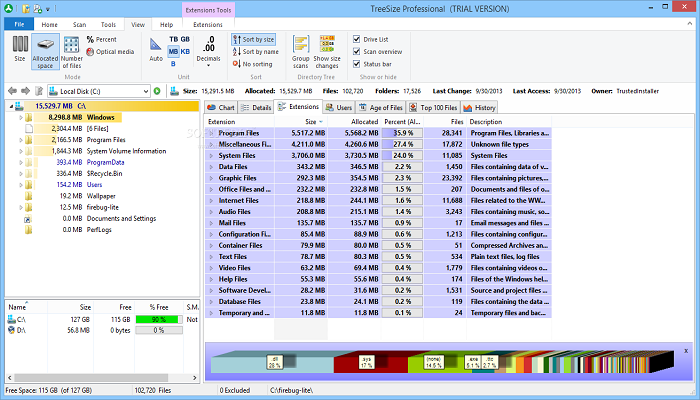Click the green refresh scan button
700x400 pixels.
[157, 91]
